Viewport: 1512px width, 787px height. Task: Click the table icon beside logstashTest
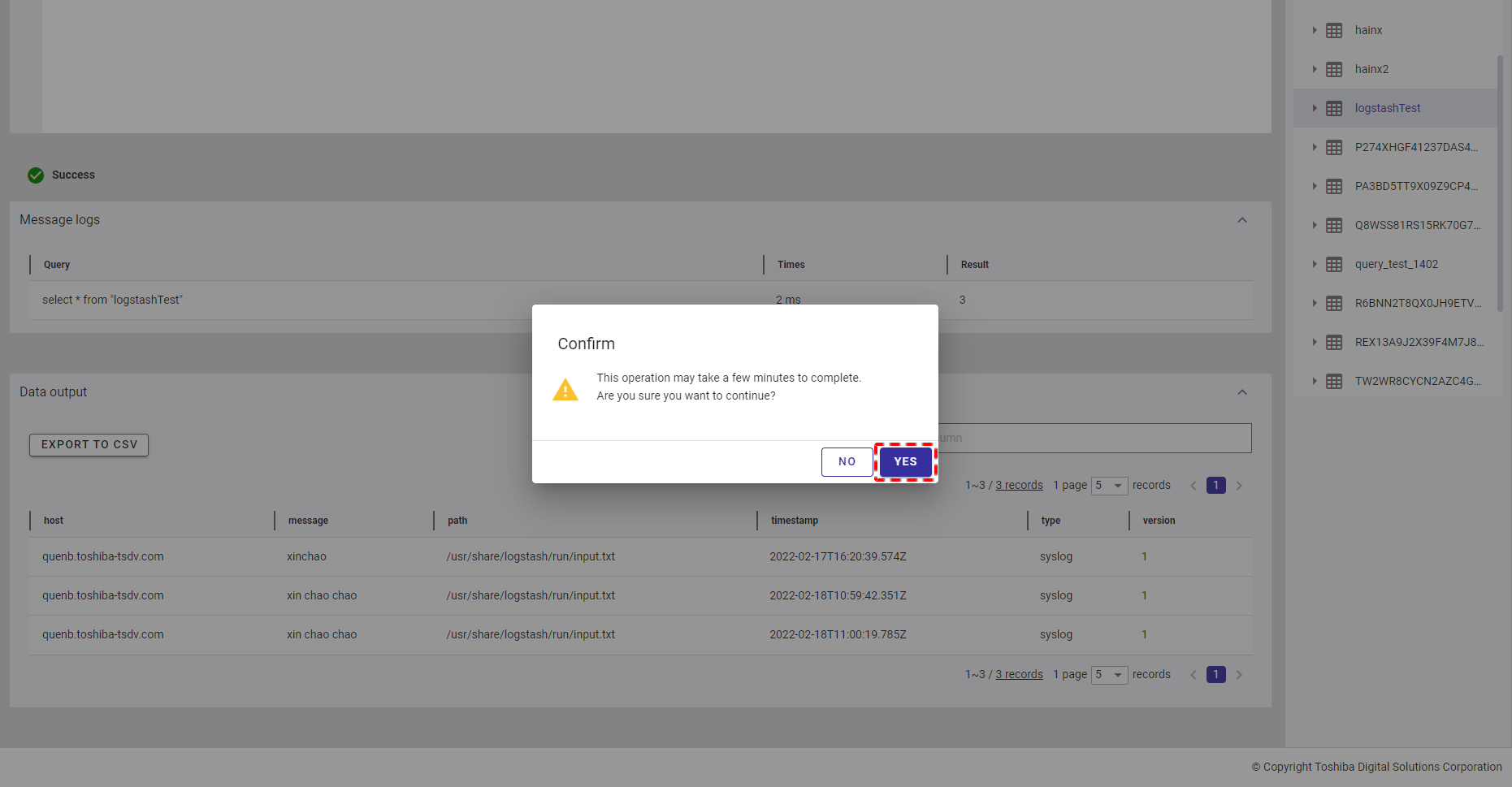tap(1334, 108)
